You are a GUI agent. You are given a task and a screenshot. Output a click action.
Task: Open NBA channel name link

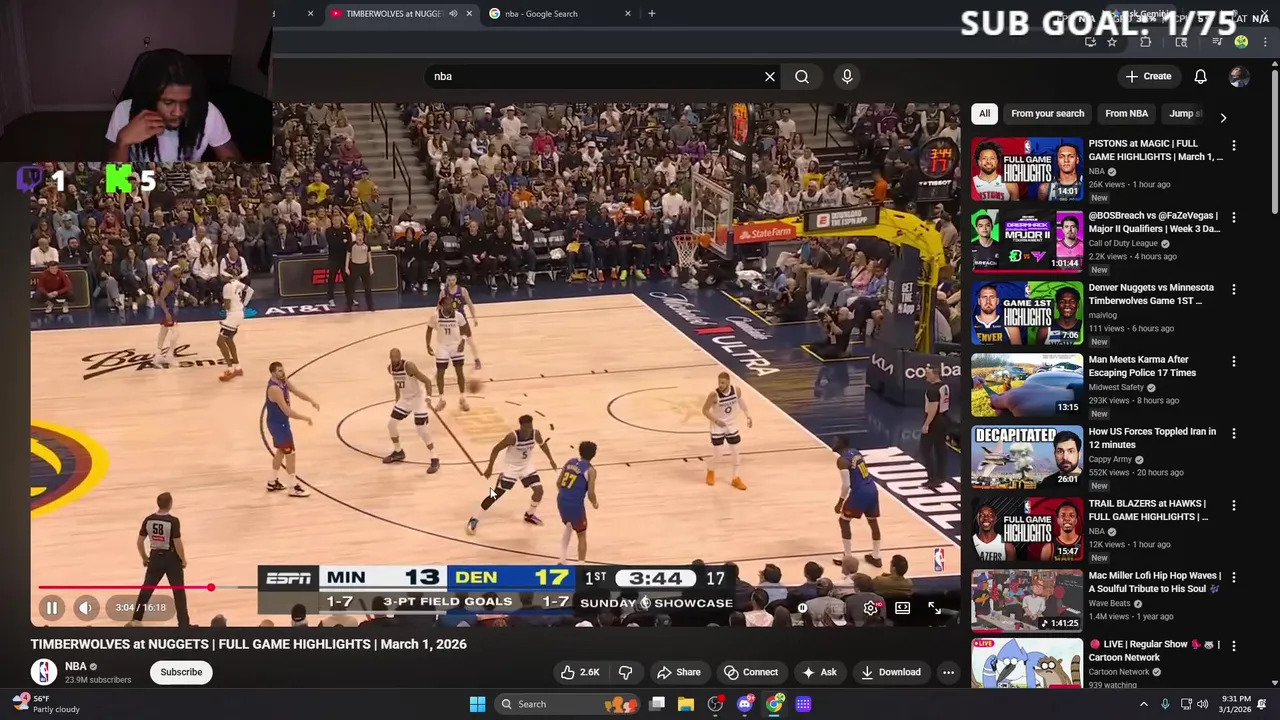coord(76,666)
